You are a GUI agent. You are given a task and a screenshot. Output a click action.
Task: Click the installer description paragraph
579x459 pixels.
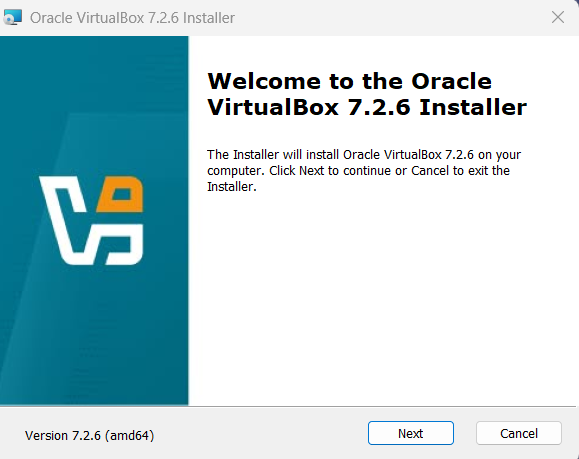364,171
